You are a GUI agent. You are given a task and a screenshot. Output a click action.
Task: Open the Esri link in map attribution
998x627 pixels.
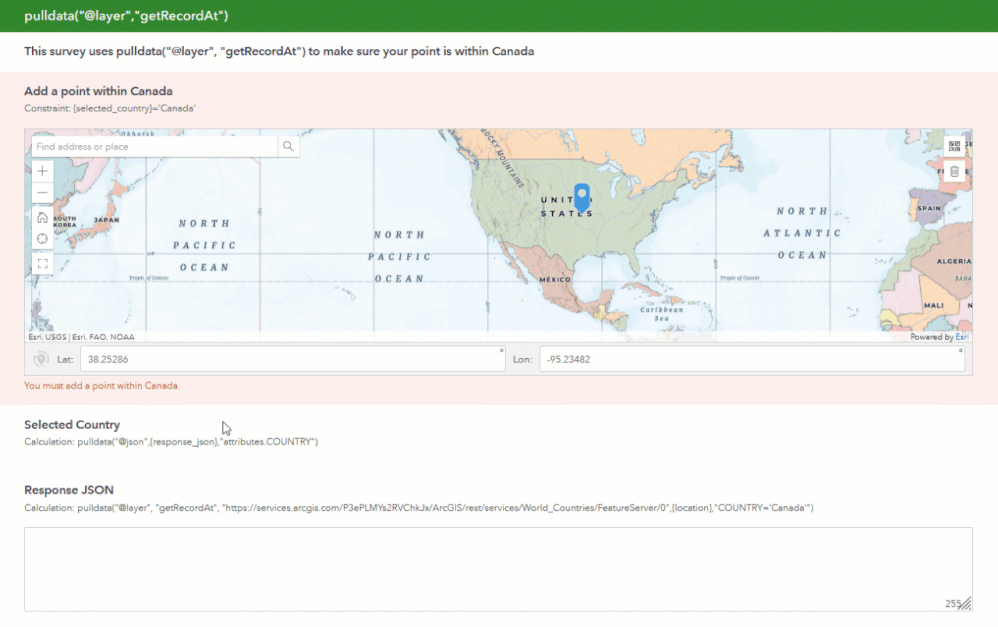tap(962, 337)
